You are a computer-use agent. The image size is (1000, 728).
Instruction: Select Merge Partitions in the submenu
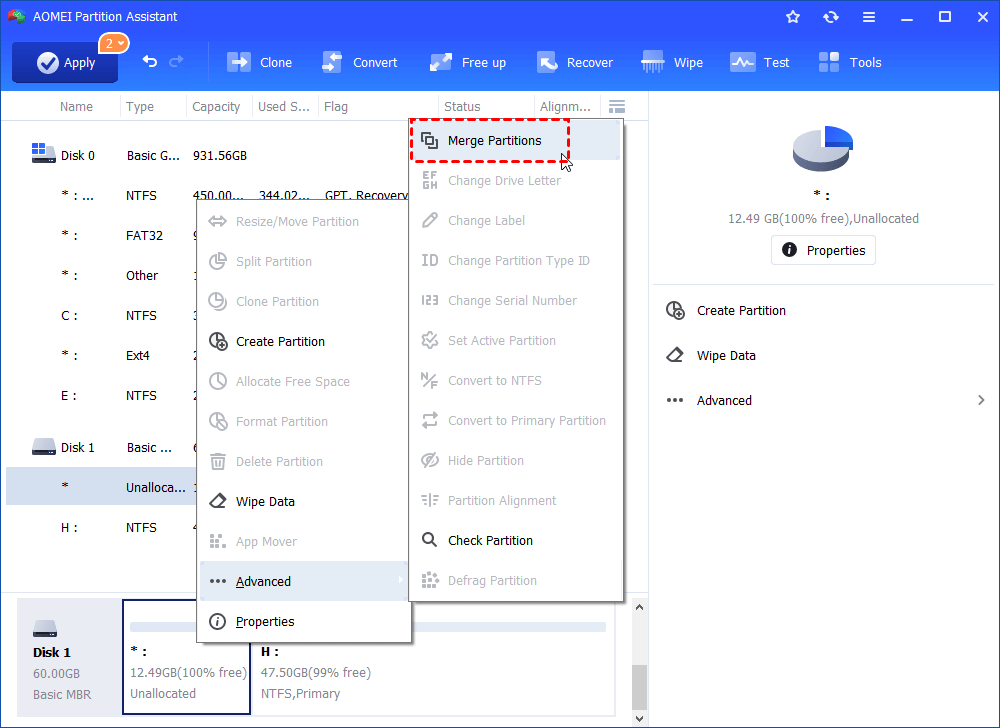point(515,140)
